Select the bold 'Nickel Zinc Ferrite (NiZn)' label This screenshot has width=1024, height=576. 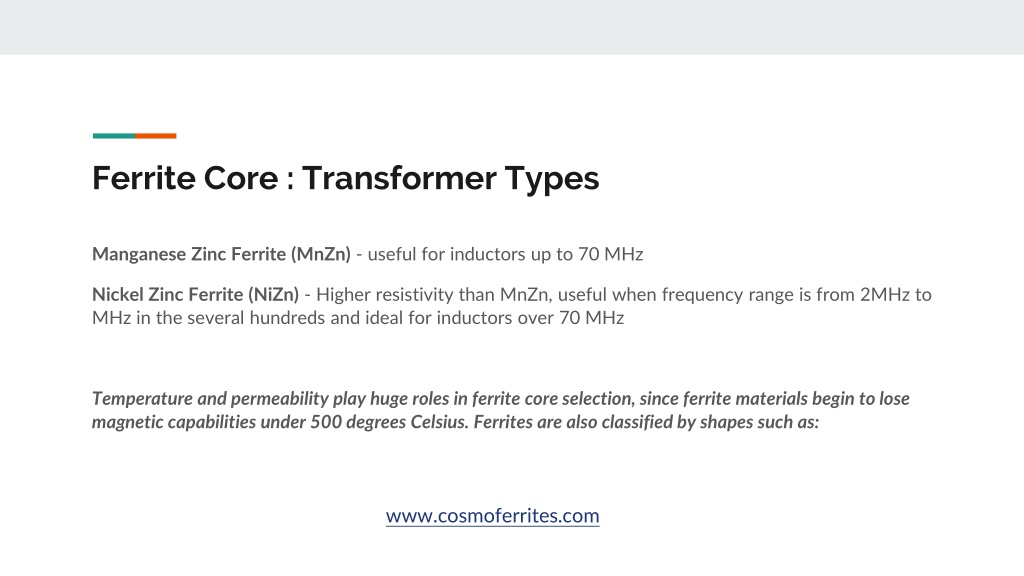click(x=195, y=295)
